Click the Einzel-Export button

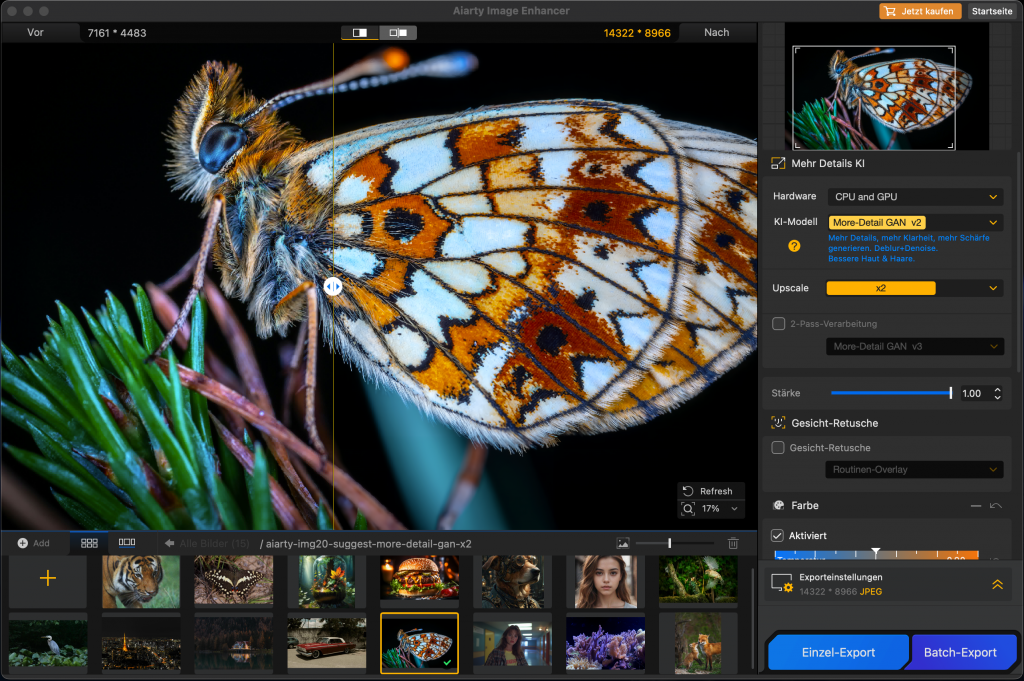click(x=837, y=651)
